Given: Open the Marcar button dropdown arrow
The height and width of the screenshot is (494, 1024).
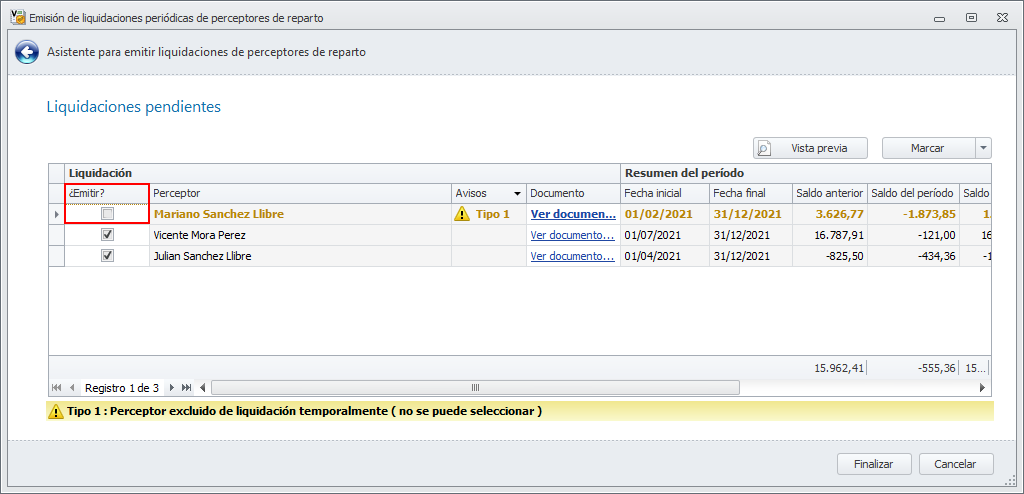Looking at the screenshot, I should [984, 148].
